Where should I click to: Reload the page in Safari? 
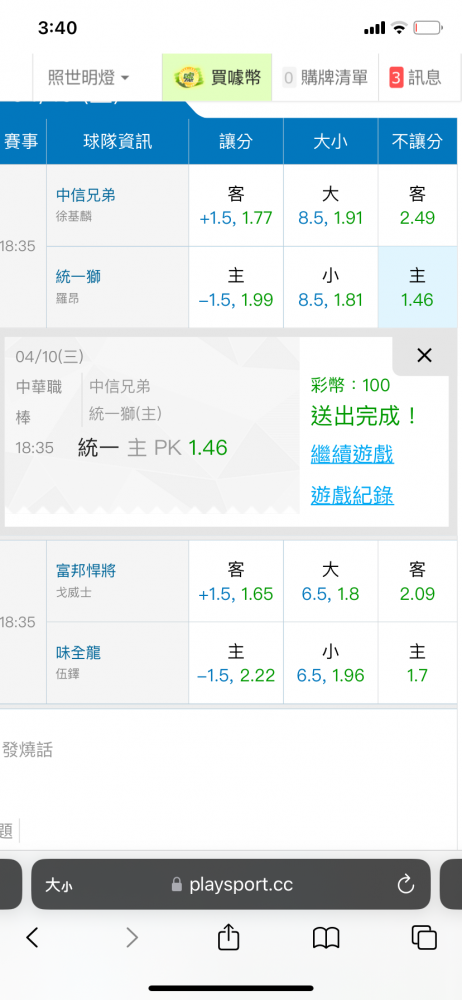pos(406,885)
